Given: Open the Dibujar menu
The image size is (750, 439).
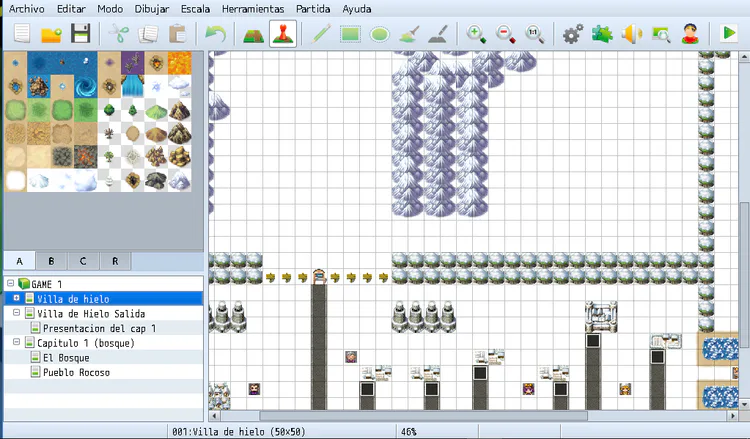Looking at the screenshot, I should [152, 9].
